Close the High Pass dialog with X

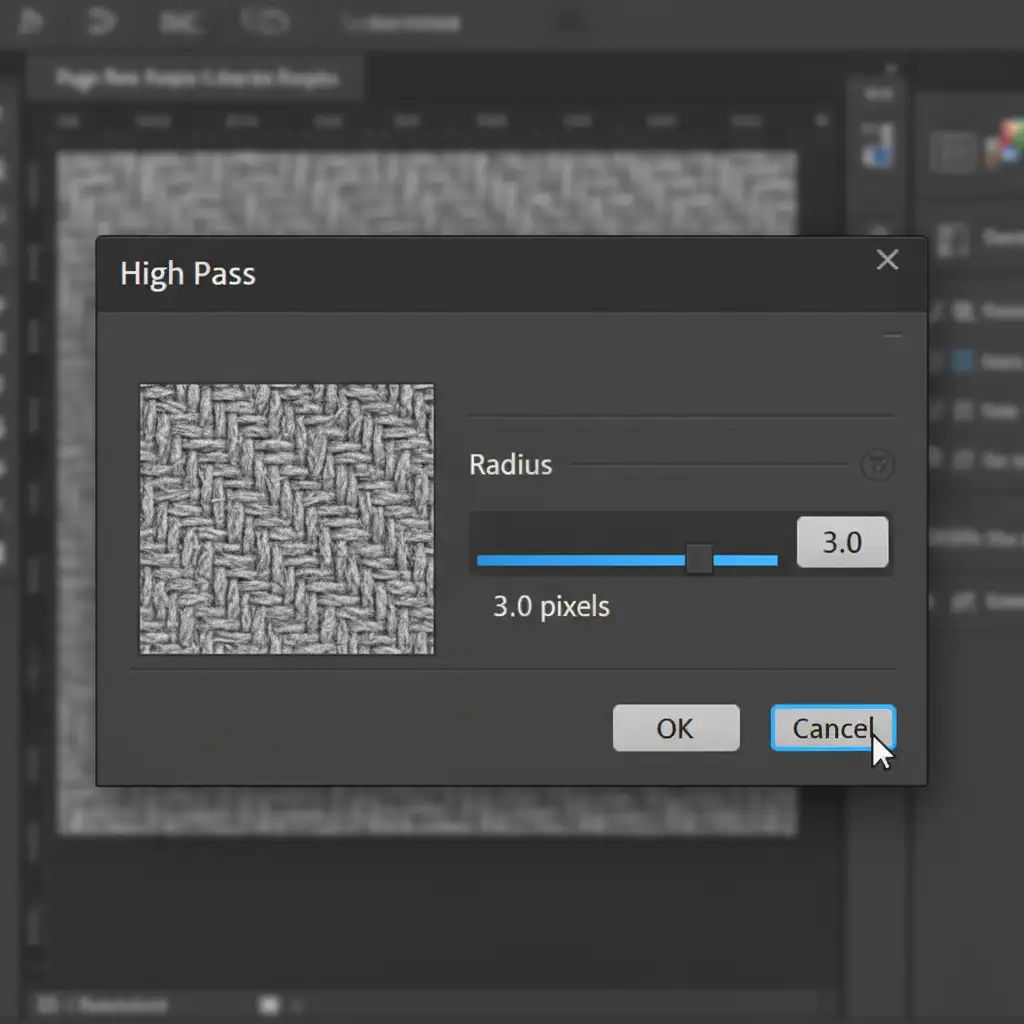(887, 260)
